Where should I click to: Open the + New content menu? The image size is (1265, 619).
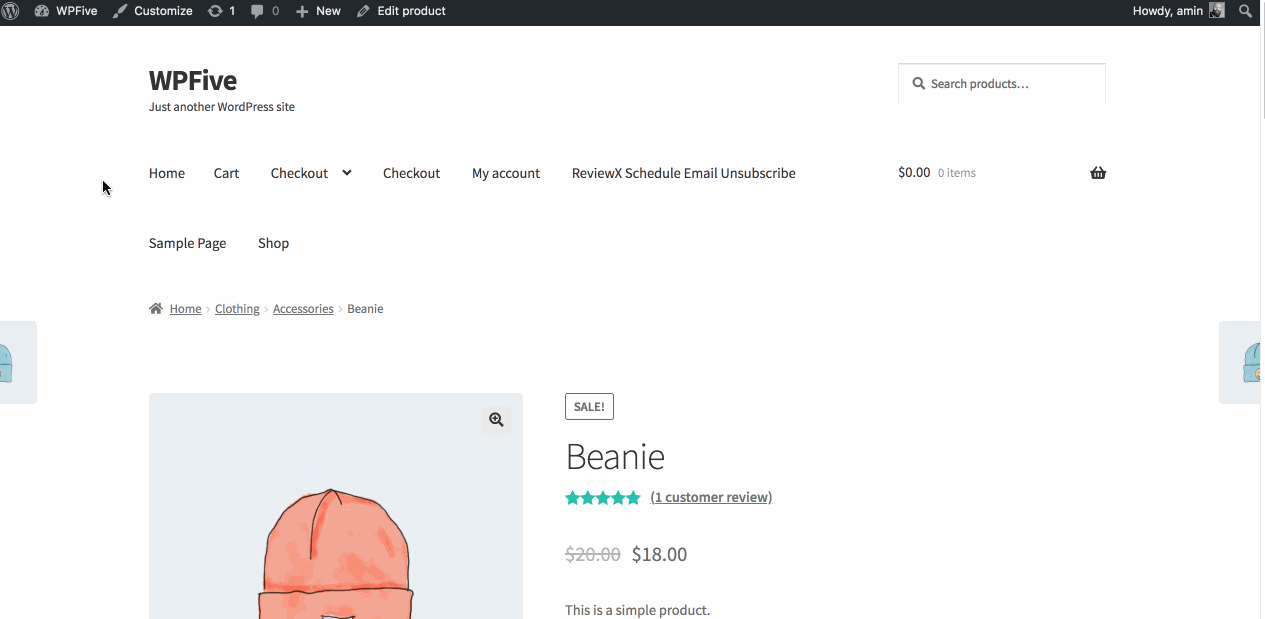(x=318, y=11)
